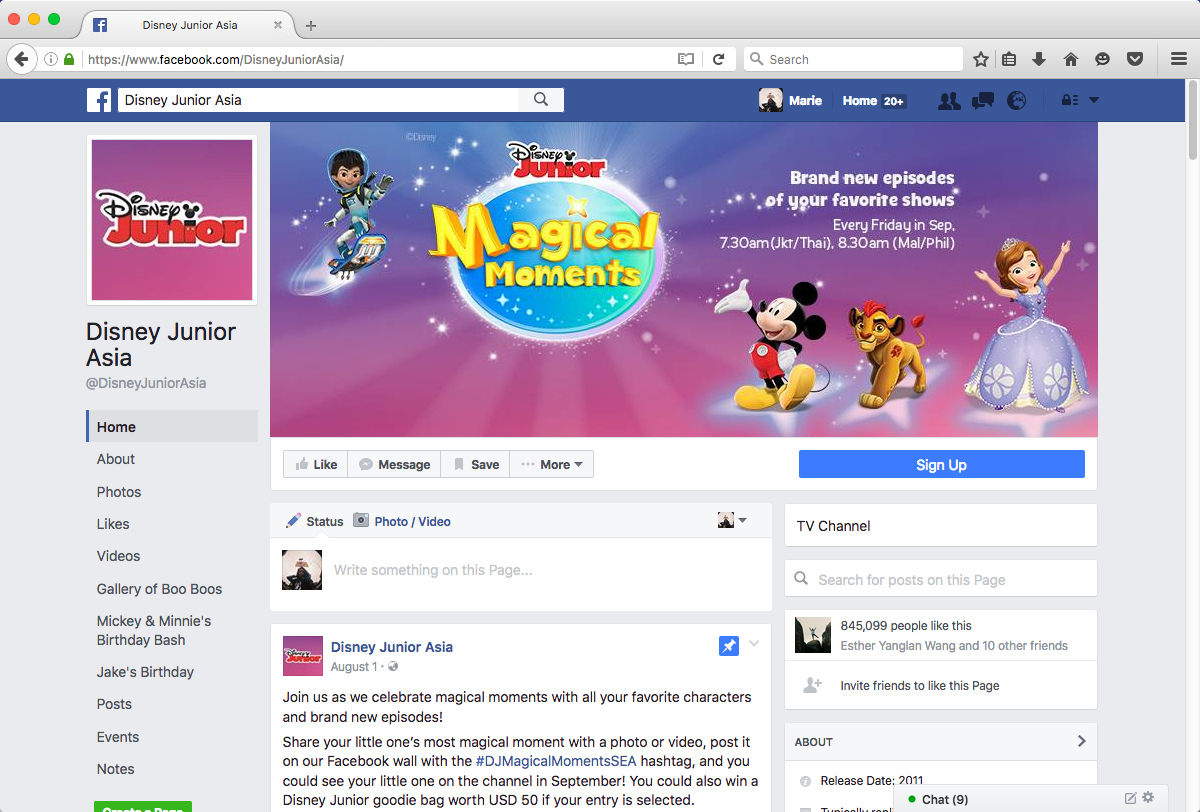Go to Home in Facebook top bar
The height and width of the screenshot is (812, 1200).
tap(859, 100)
